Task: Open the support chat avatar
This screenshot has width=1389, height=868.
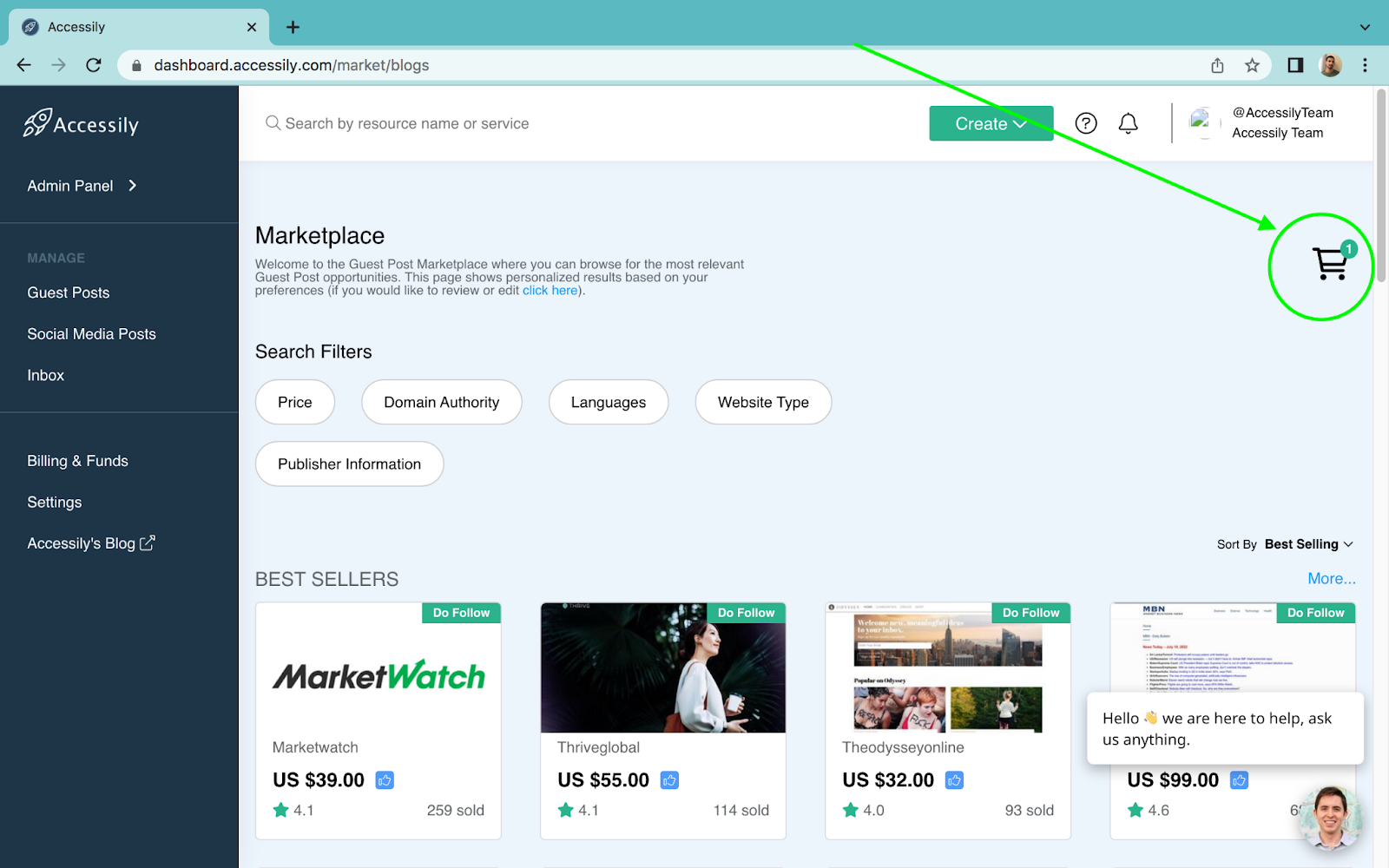Action: point(1331,818)
